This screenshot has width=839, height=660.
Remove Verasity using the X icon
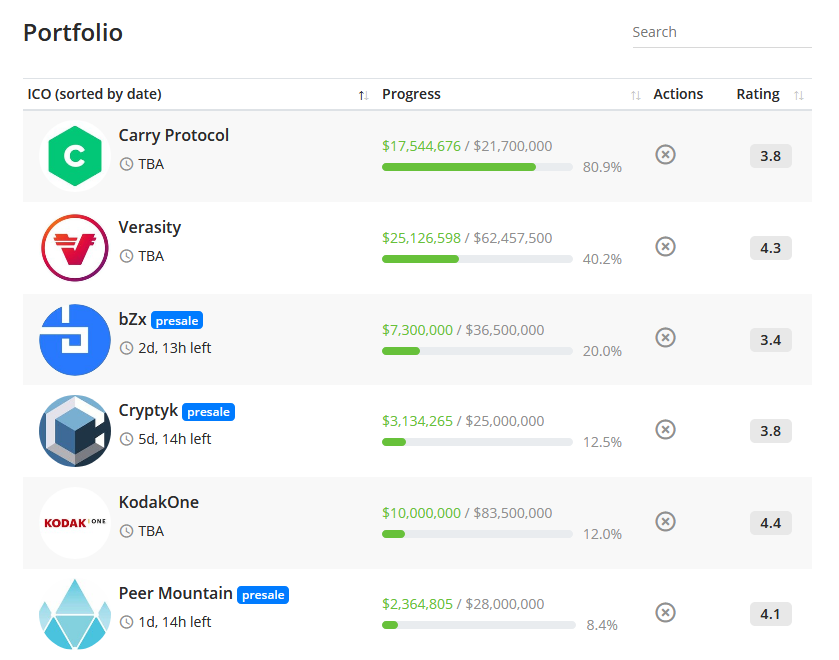click(x=665, y=247)
